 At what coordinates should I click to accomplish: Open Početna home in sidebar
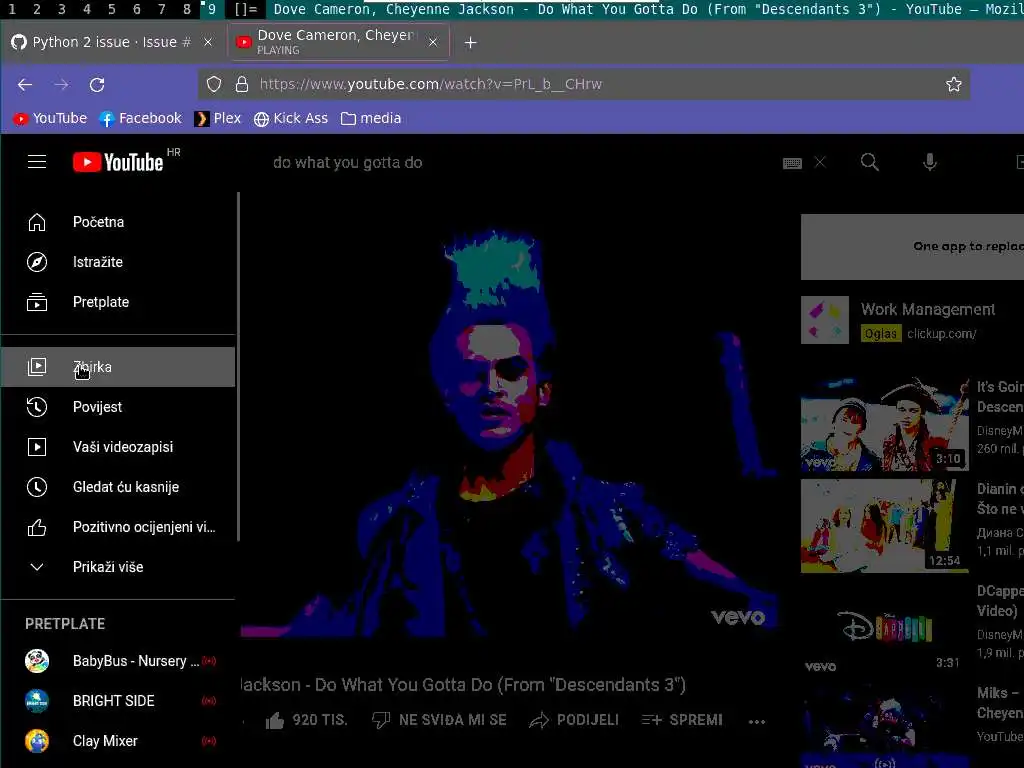118,222
